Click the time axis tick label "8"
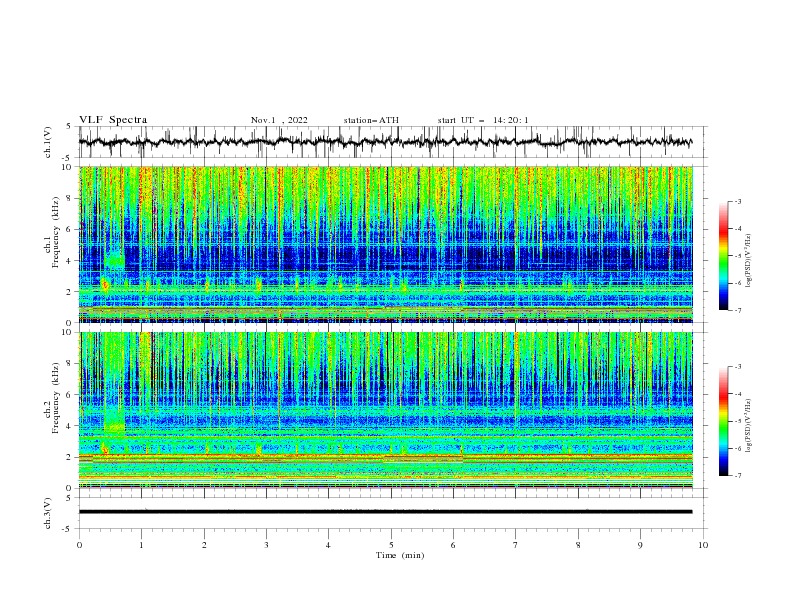The image size is (792, 612). (x=578, y=545)
